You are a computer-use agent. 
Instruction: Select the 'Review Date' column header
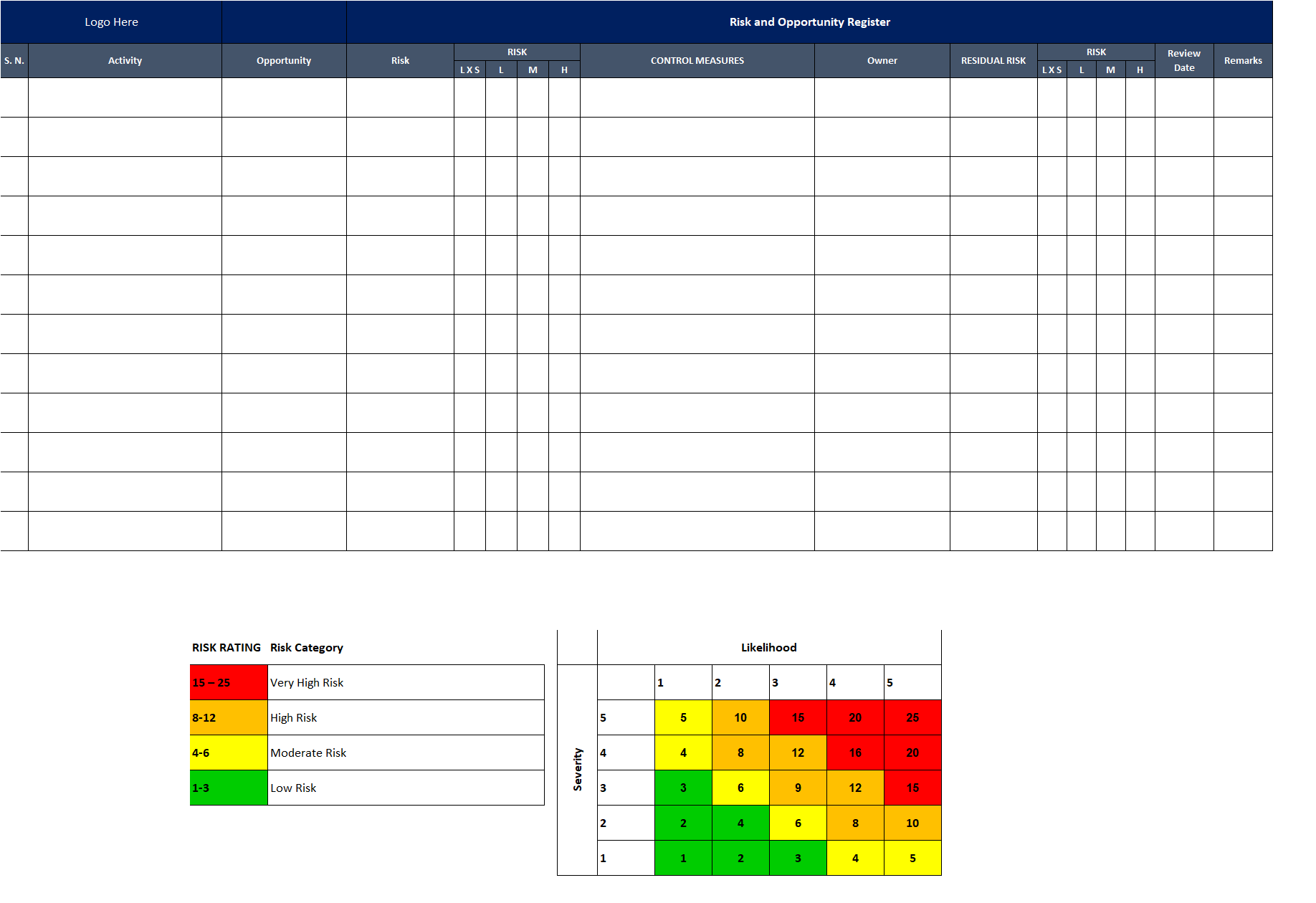tap(1184, 61)
